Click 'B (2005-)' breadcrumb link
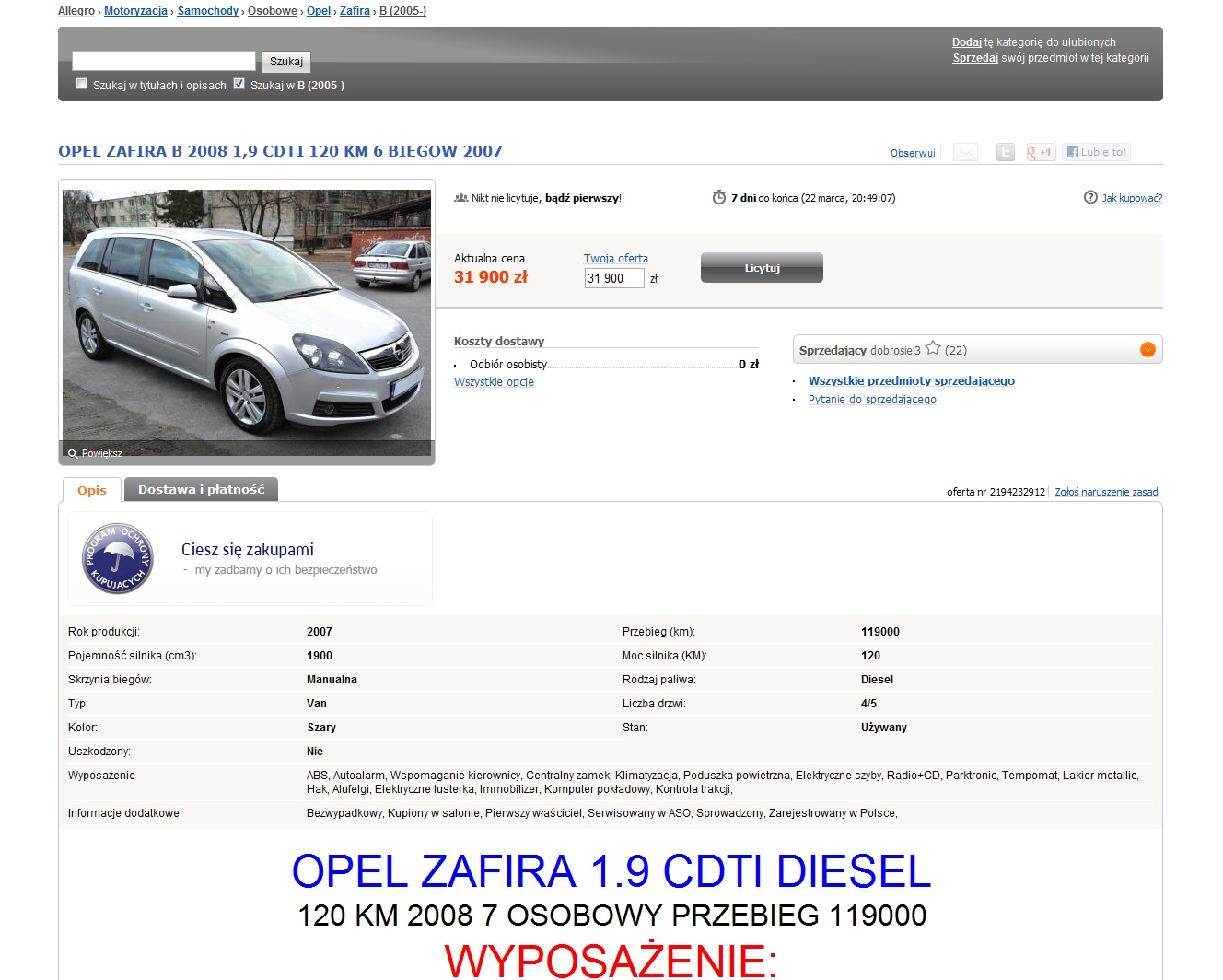Image resolution: width=1223 pixels, height=980 pixels. 402,11
